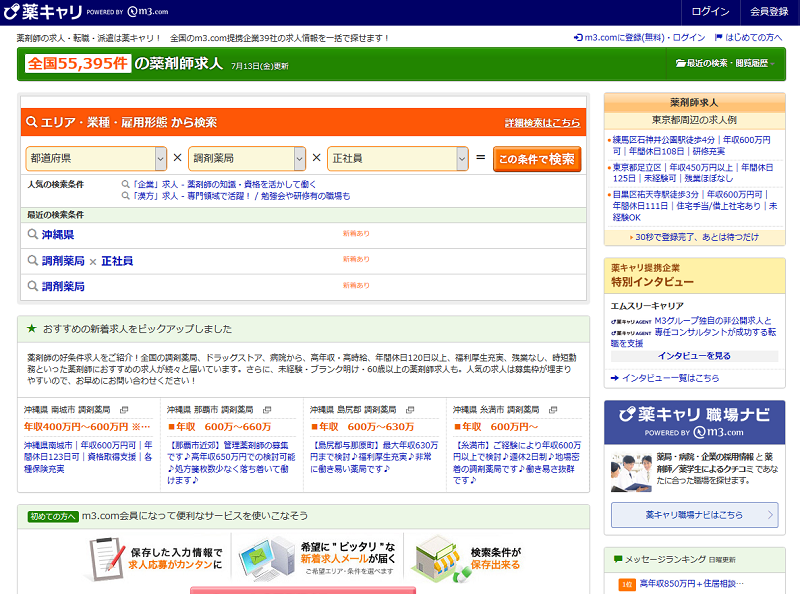Open new-window icon for 南城市 job
The image size is (800, 594).
(x=124, y=410)
